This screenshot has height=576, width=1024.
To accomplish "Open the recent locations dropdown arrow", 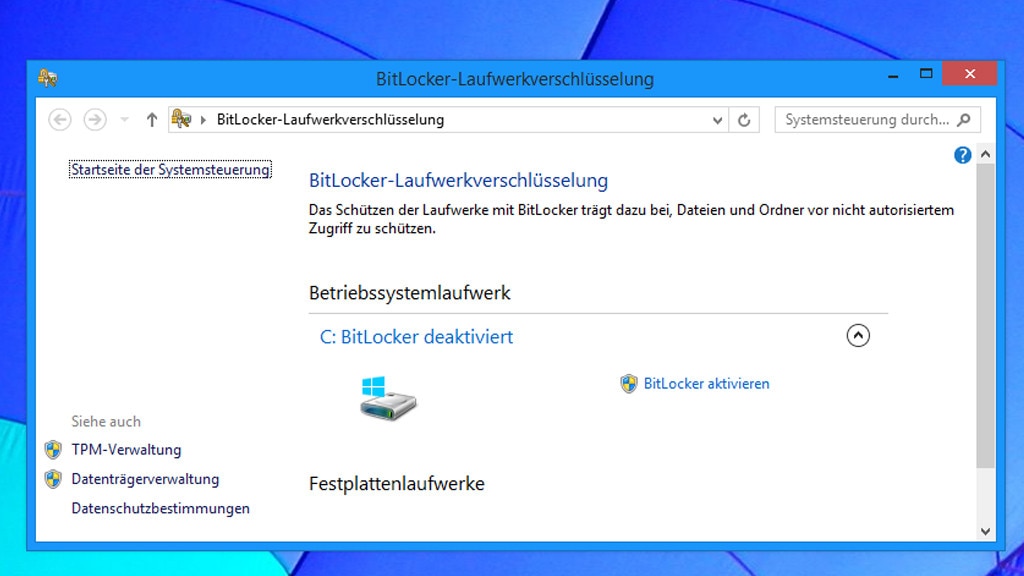I will pyautogui.click(x=124, y=120).
